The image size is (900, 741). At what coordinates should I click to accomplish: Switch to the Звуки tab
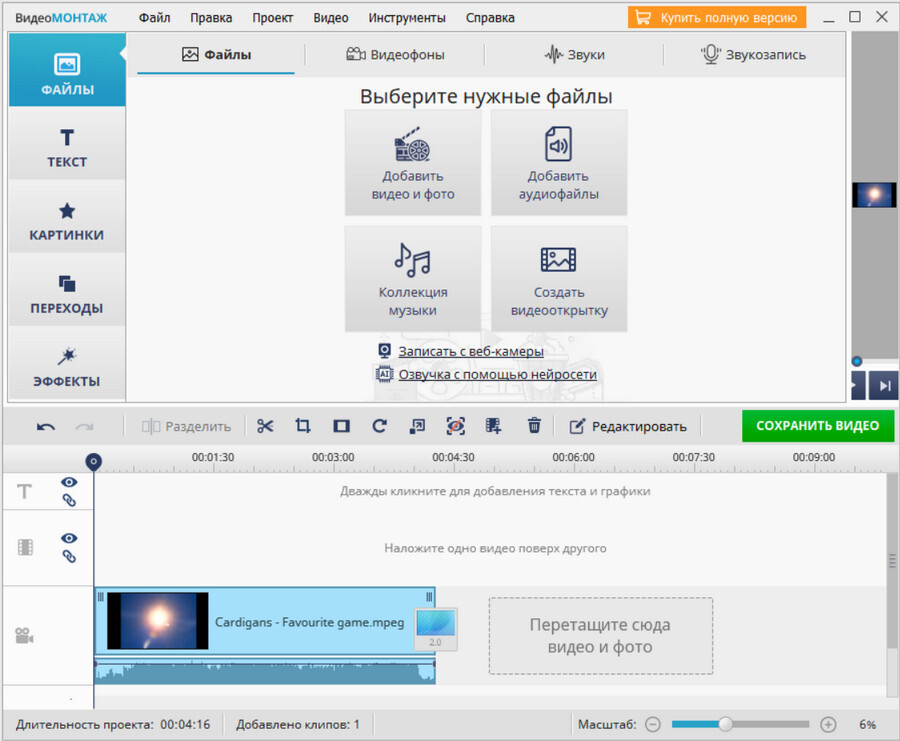coord(574,55)
